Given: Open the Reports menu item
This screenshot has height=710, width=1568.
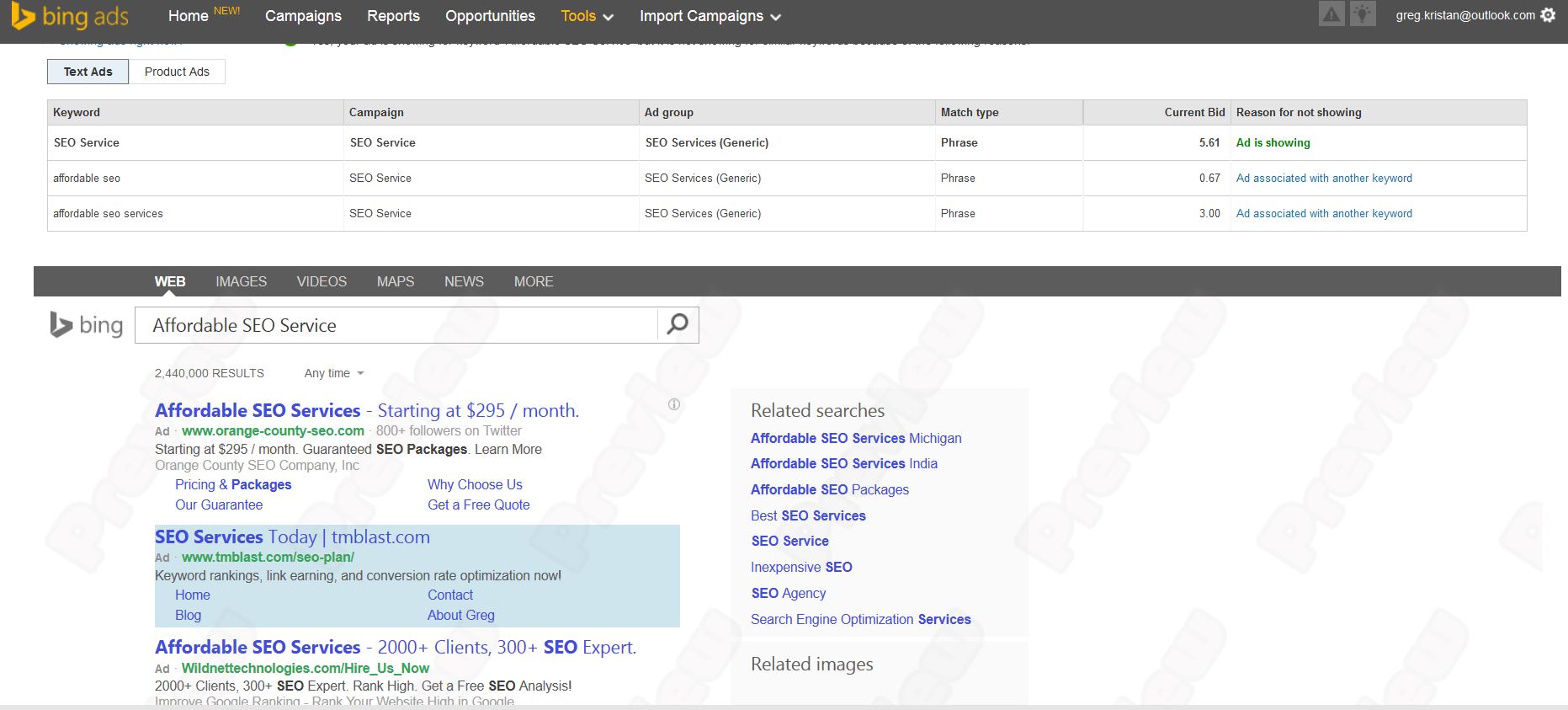Looking at the screenshot, I should [x=393, y=16].
